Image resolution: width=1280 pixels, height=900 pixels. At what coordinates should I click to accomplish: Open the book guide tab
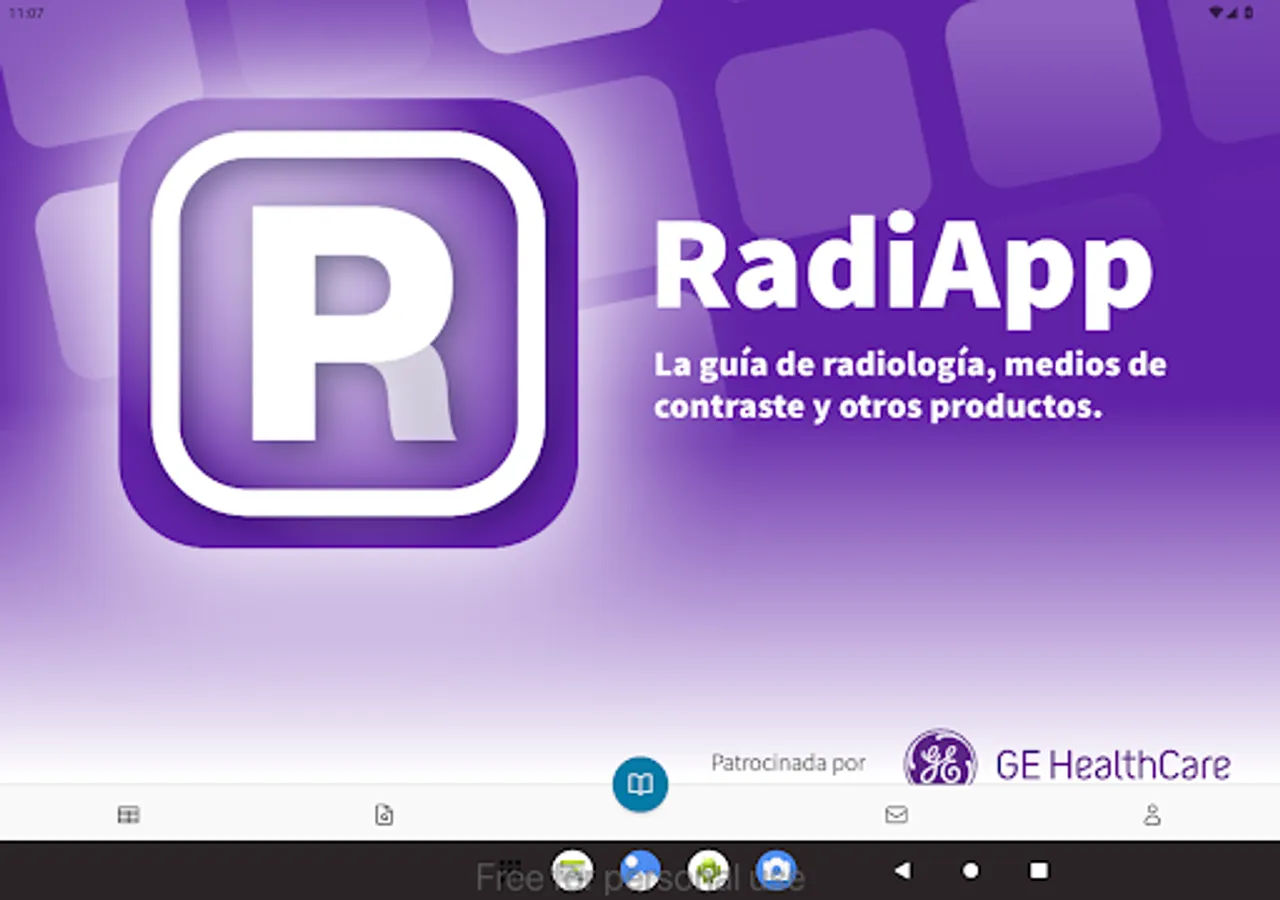pyautogui.click(x=640, y=784)
